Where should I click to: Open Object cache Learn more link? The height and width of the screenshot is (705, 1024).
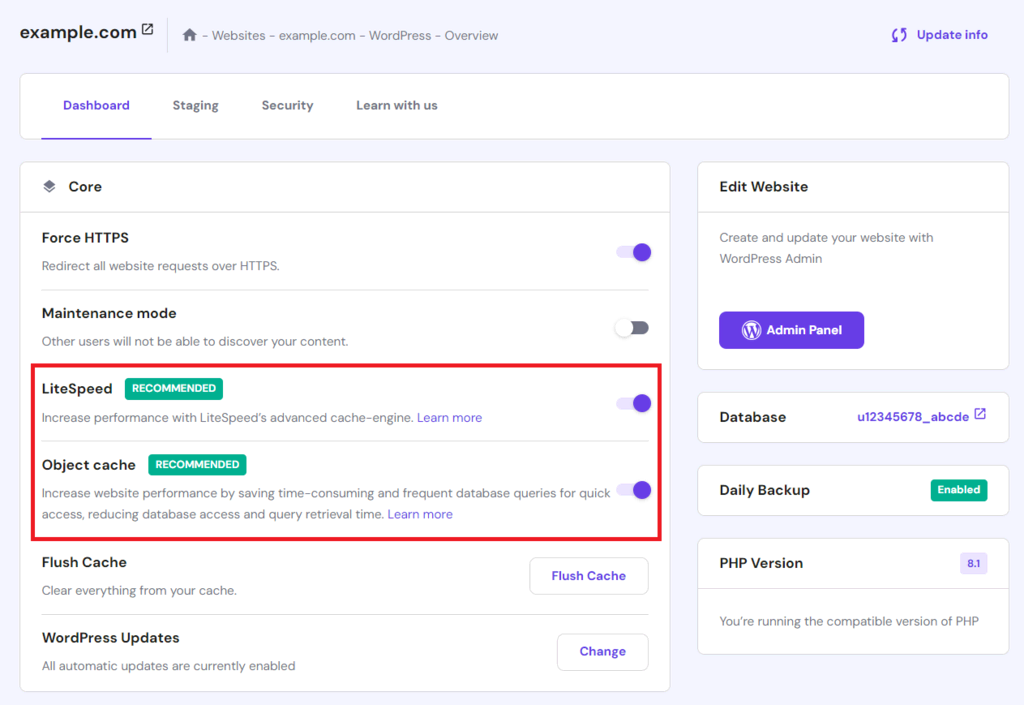[x=420, y=514]
